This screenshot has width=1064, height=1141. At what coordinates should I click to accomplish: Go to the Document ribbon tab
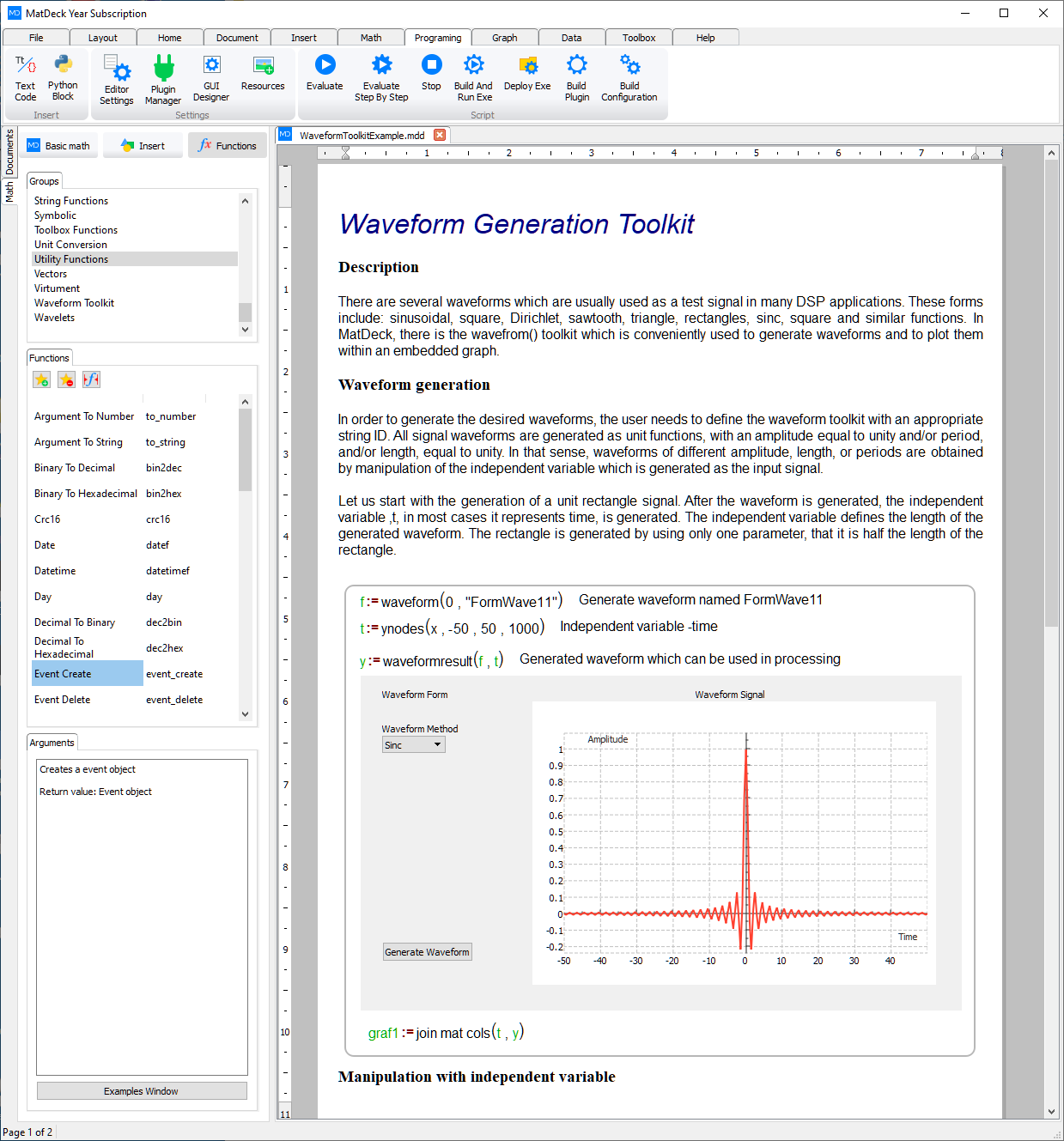(x=237, y=38)
